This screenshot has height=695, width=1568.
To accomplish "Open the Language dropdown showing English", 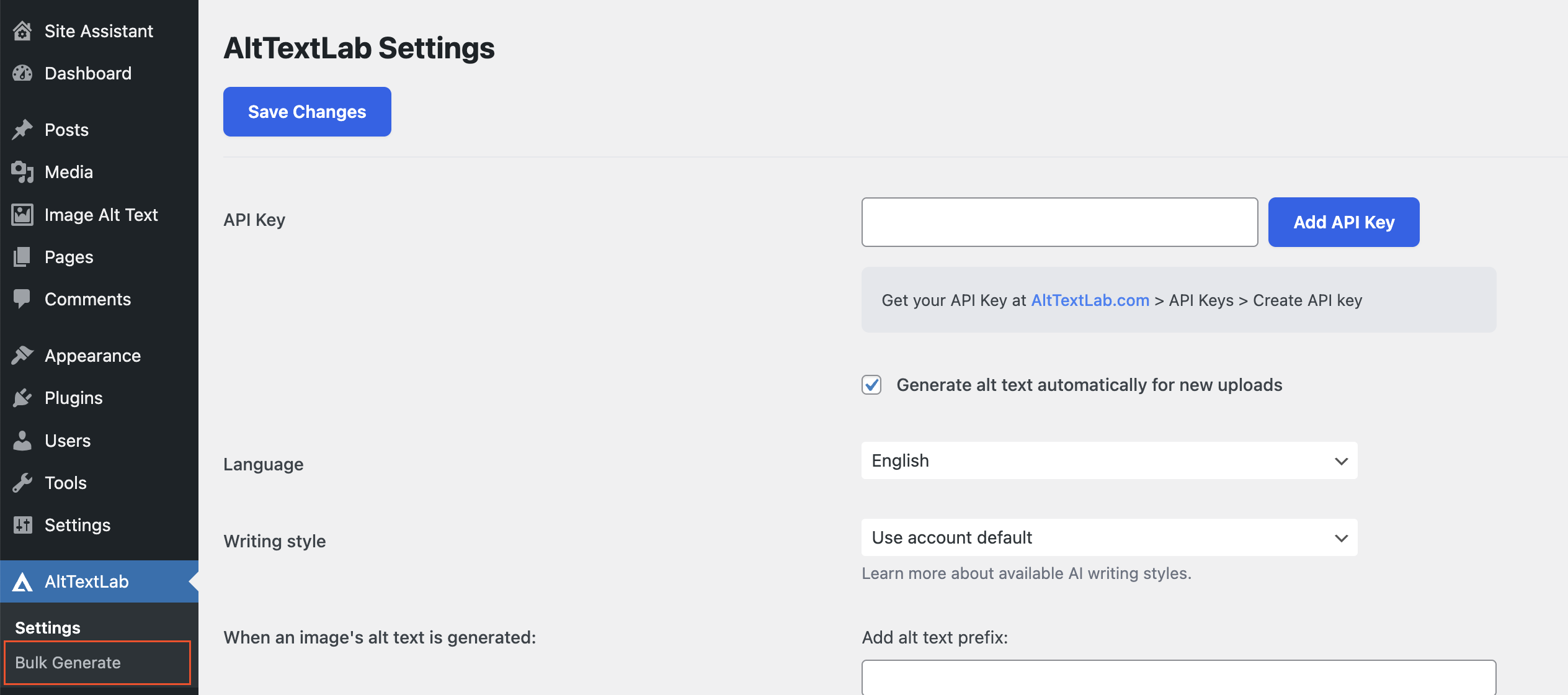I will point(1109,460).
